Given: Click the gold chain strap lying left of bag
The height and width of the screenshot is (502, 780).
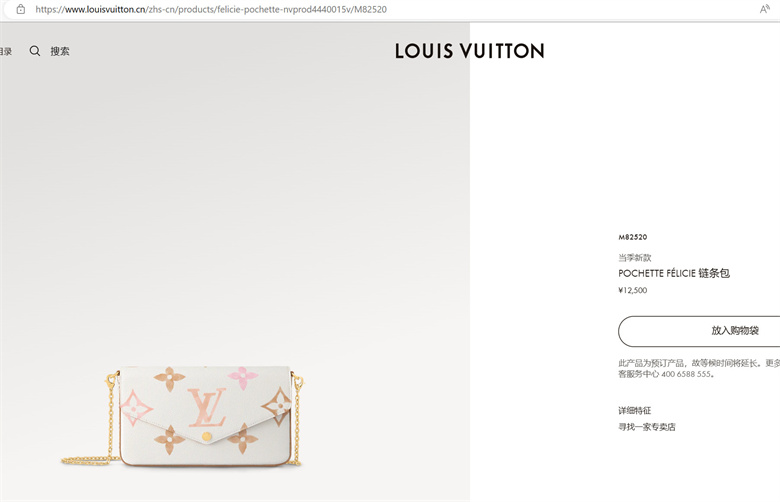Looking at the screenshot, I should 90,461.
